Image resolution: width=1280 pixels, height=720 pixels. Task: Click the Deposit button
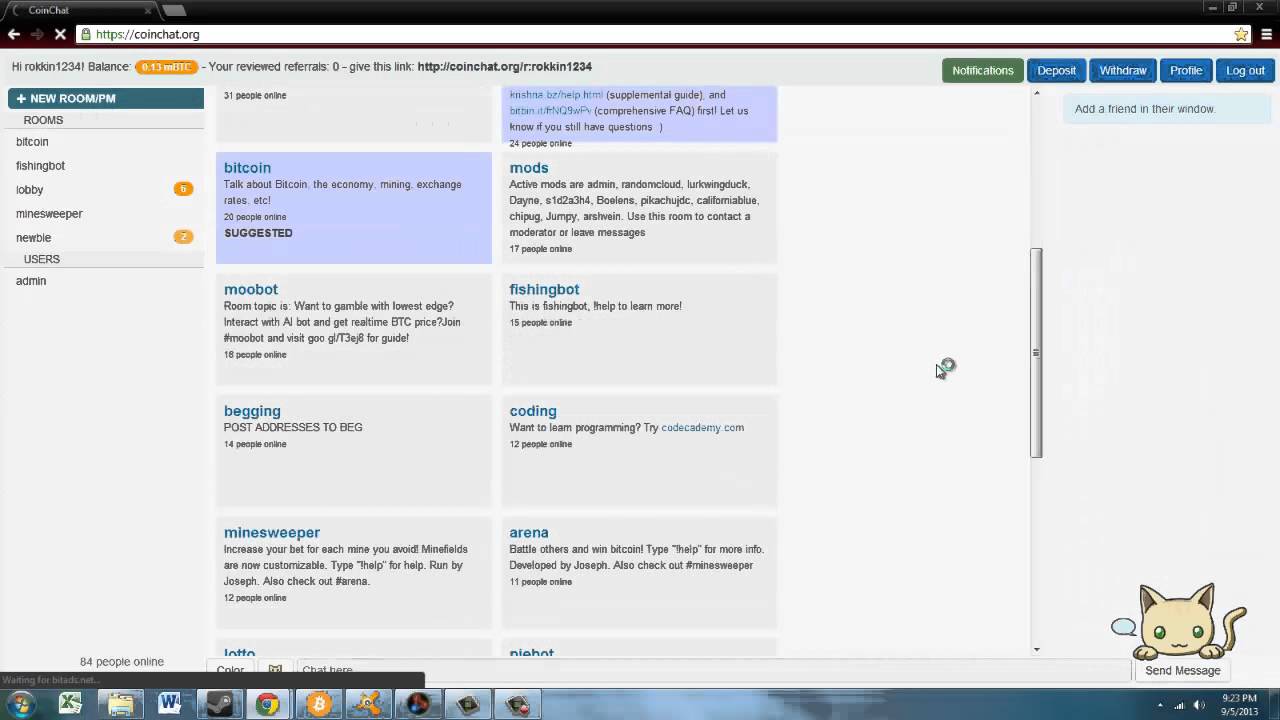click(1056, 70)
